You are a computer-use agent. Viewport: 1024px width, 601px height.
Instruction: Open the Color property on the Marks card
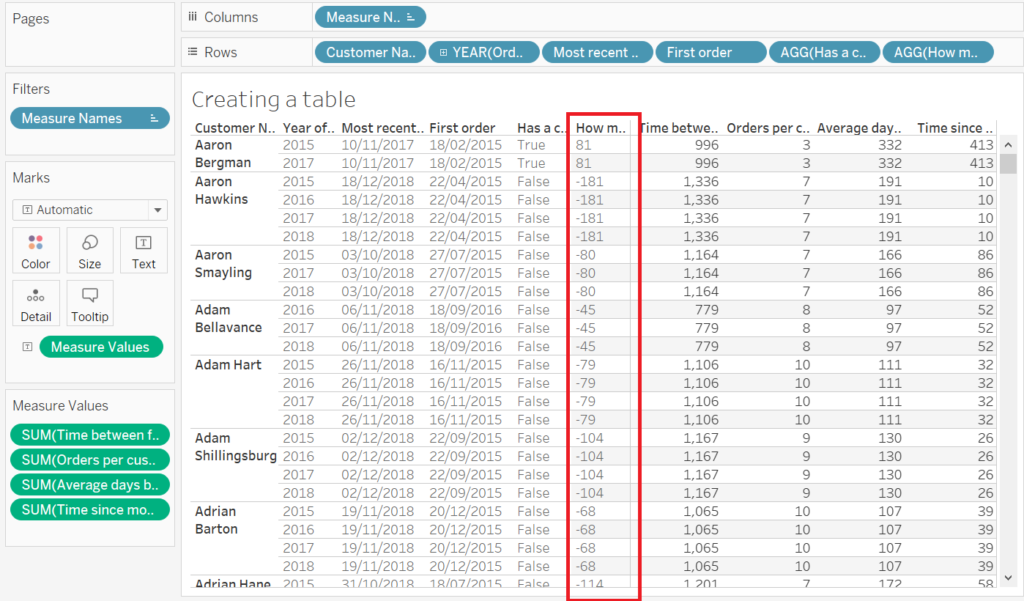coord(36,250)
